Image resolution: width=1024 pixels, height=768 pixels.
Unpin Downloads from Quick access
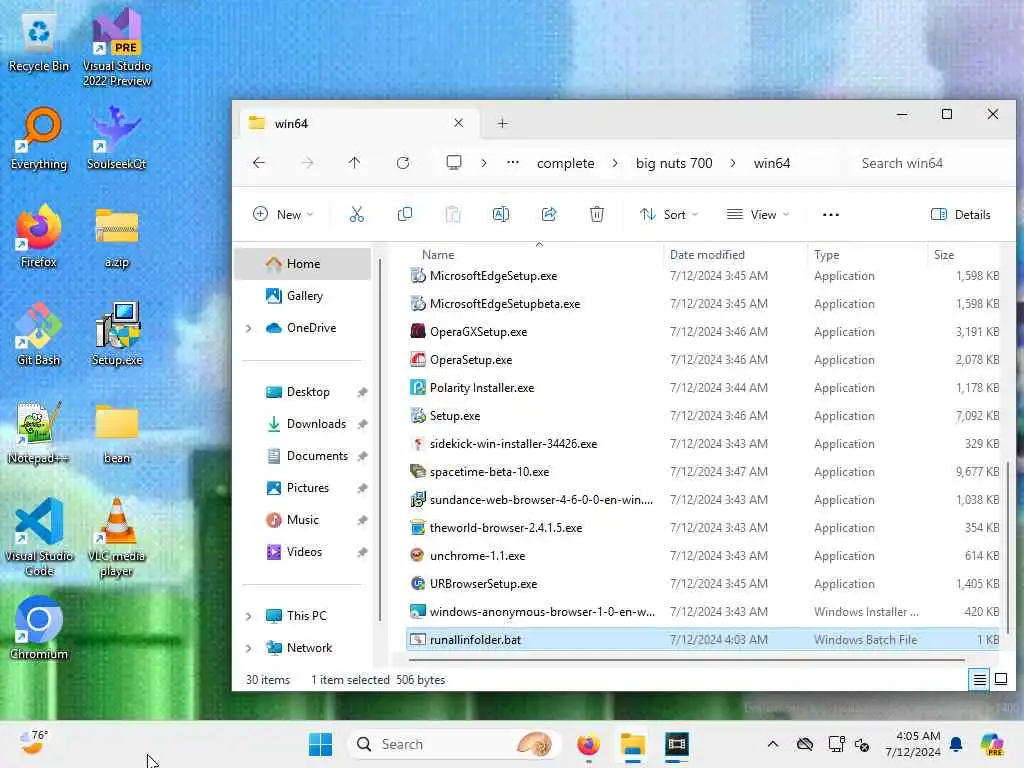pyautogui.click(x=362, y=424)
